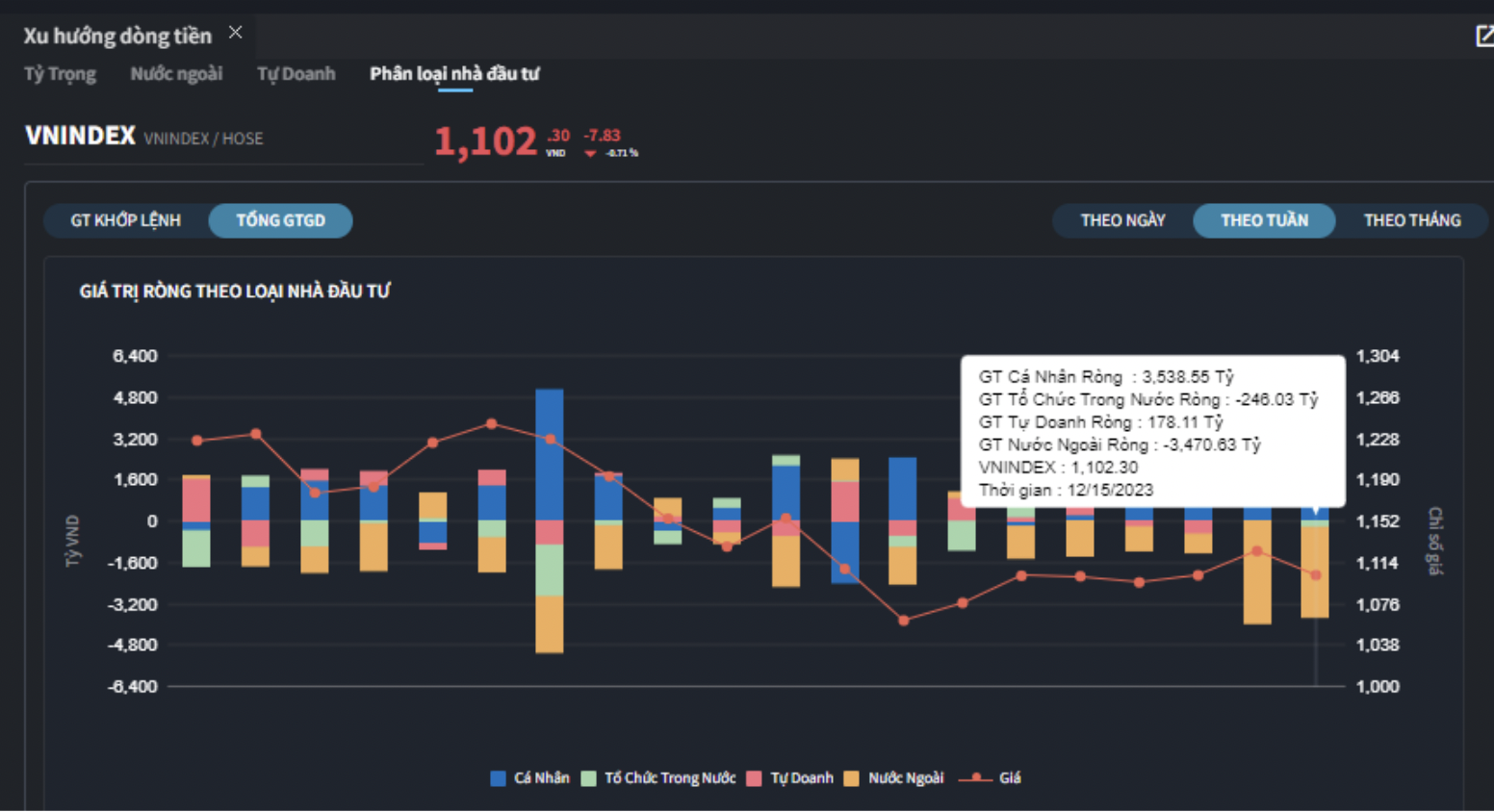
Task: Click the blue Cá Nhân legend square
Action: (x=498, y=778)
